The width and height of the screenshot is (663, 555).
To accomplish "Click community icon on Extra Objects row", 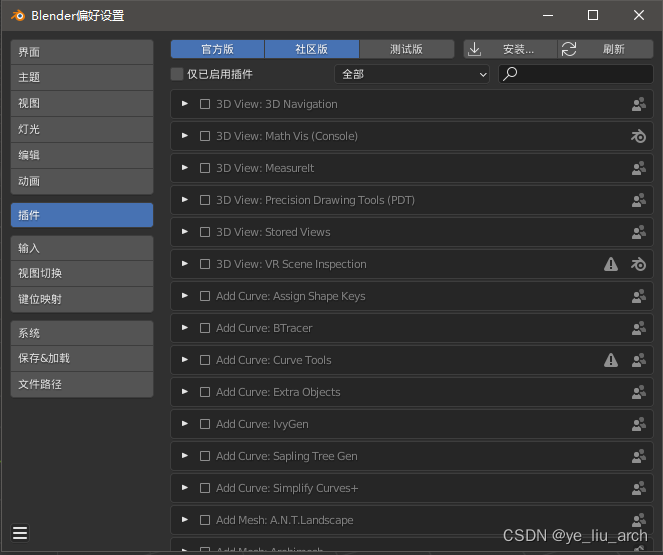I will (x=638, y=392).
